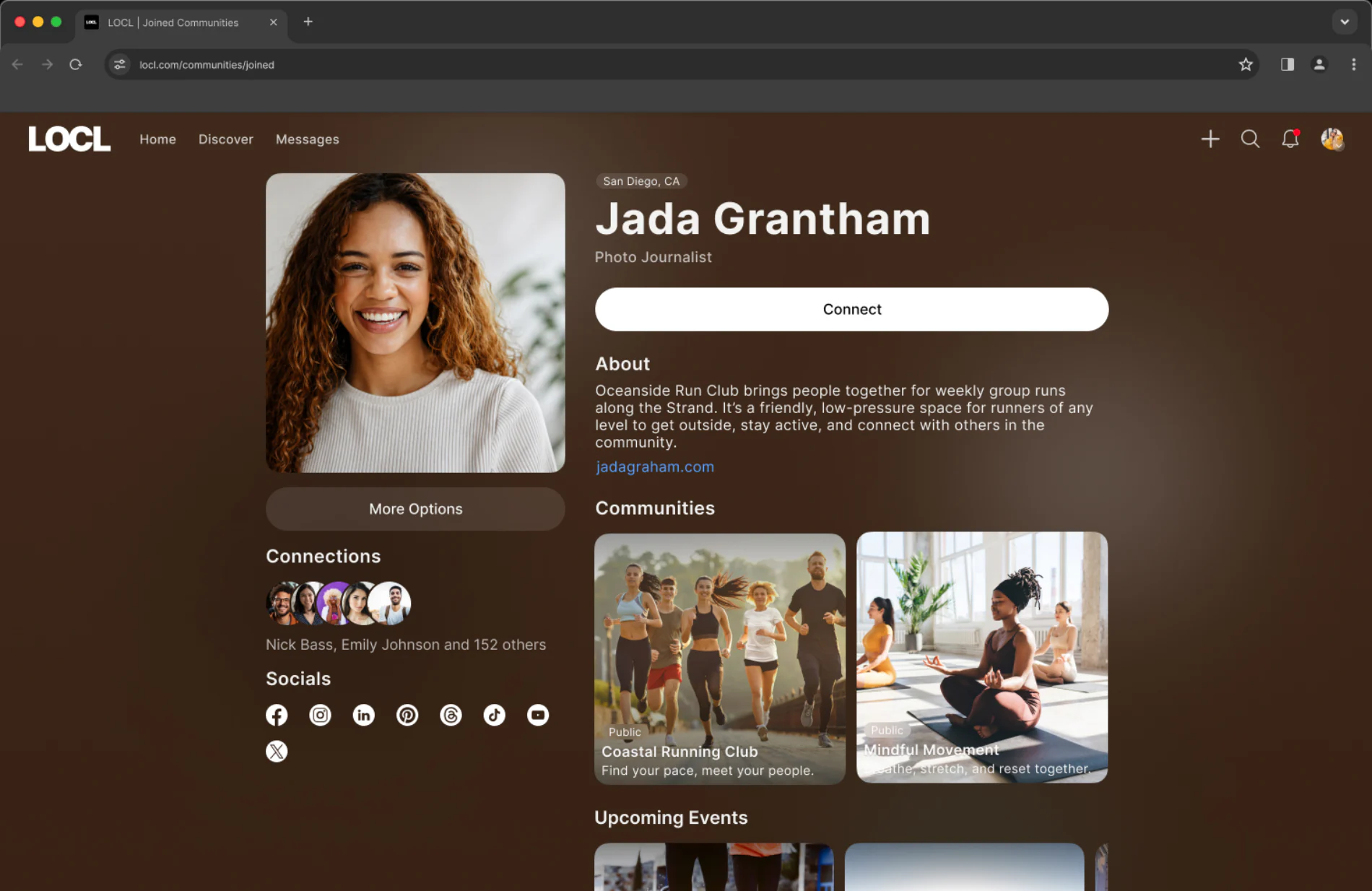Open the TikTok social icon
This screenshot has width=1372, height=891.
coord(495,715)
